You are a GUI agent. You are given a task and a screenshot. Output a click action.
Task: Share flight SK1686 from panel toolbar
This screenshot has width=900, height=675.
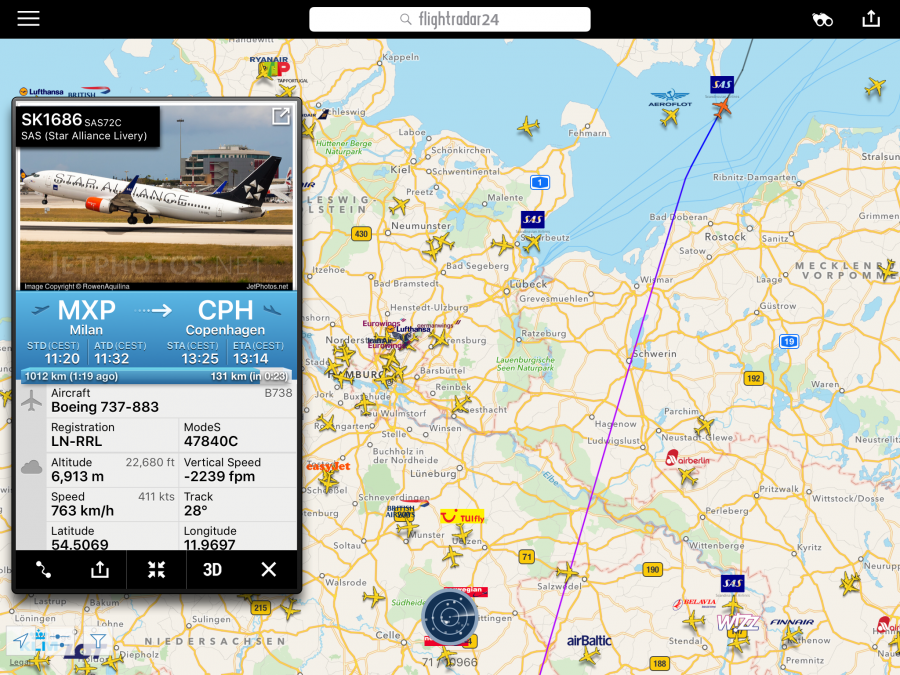(x=100, y=569)
